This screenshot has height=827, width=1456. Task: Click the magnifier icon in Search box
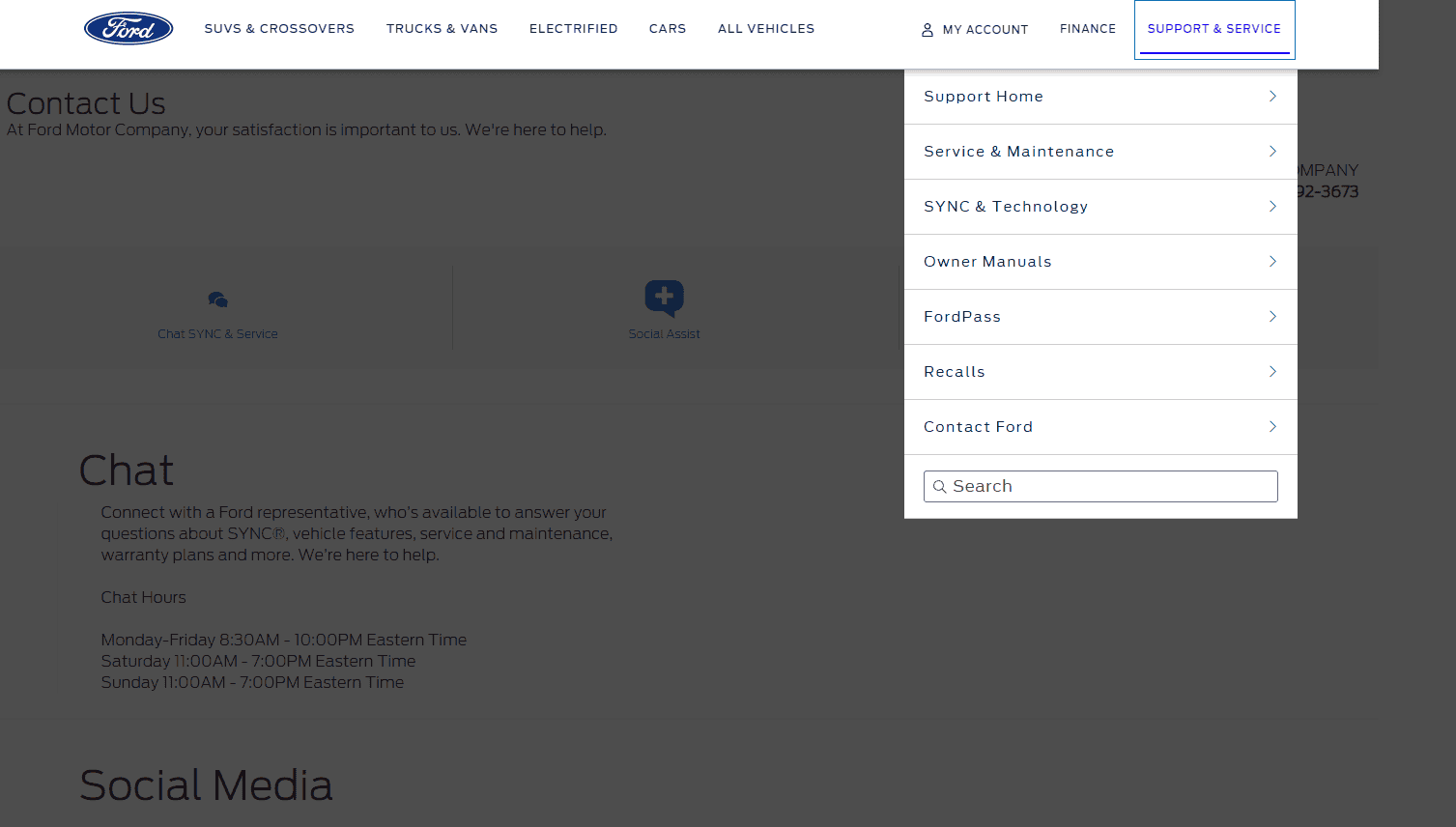coord(939,487)
